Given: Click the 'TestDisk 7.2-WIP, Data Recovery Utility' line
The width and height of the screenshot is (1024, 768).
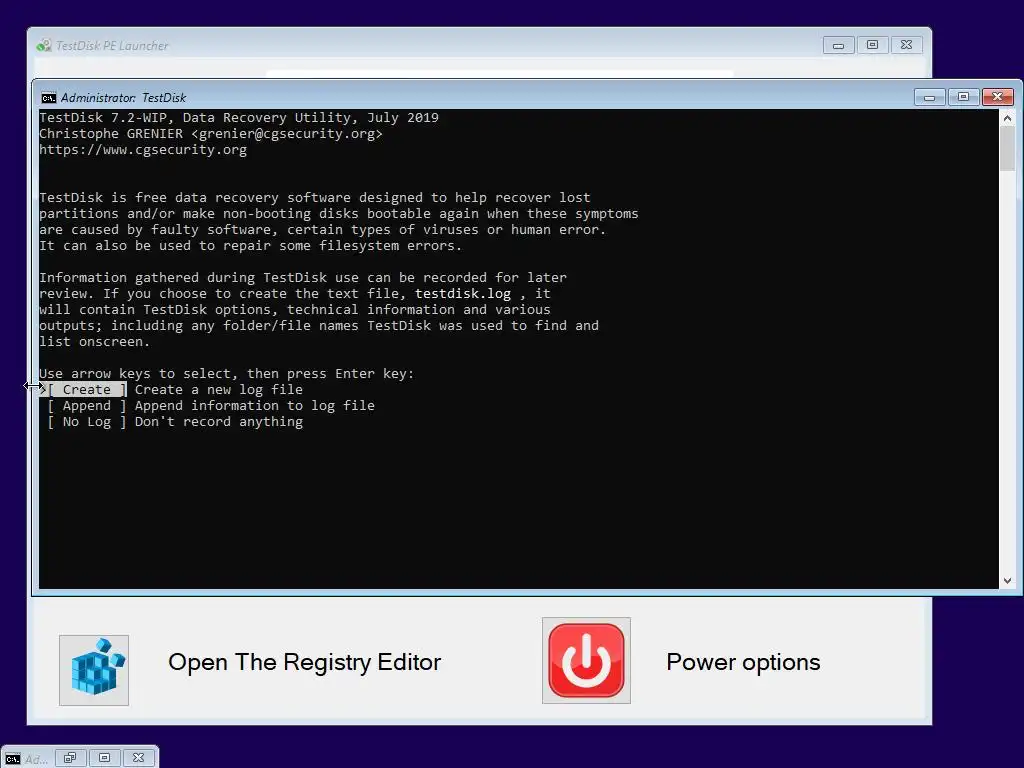Looking at the screenshot, I should pos(239,118).
